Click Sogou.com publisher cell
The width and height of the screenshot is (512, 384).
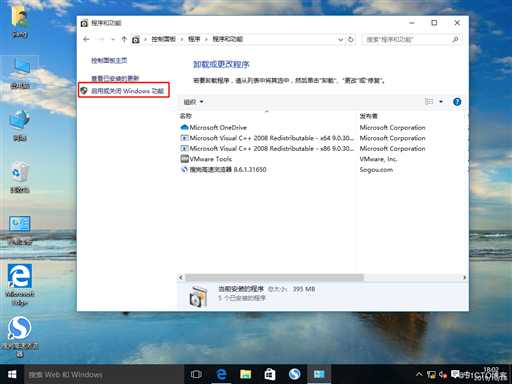tap(376, 170)
